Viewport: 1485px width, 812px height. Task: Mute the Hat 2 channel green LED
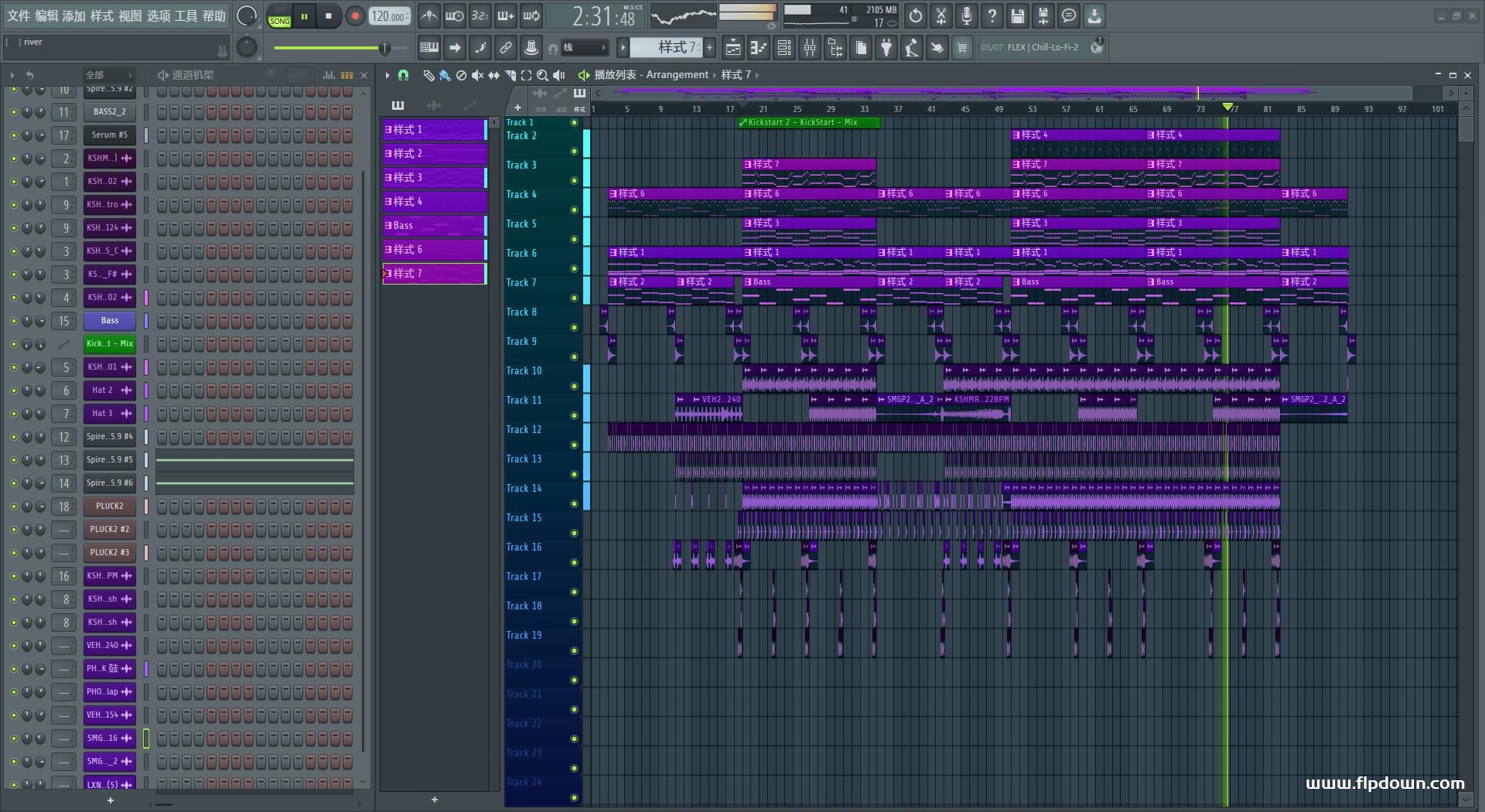click(x=13, y=391)
